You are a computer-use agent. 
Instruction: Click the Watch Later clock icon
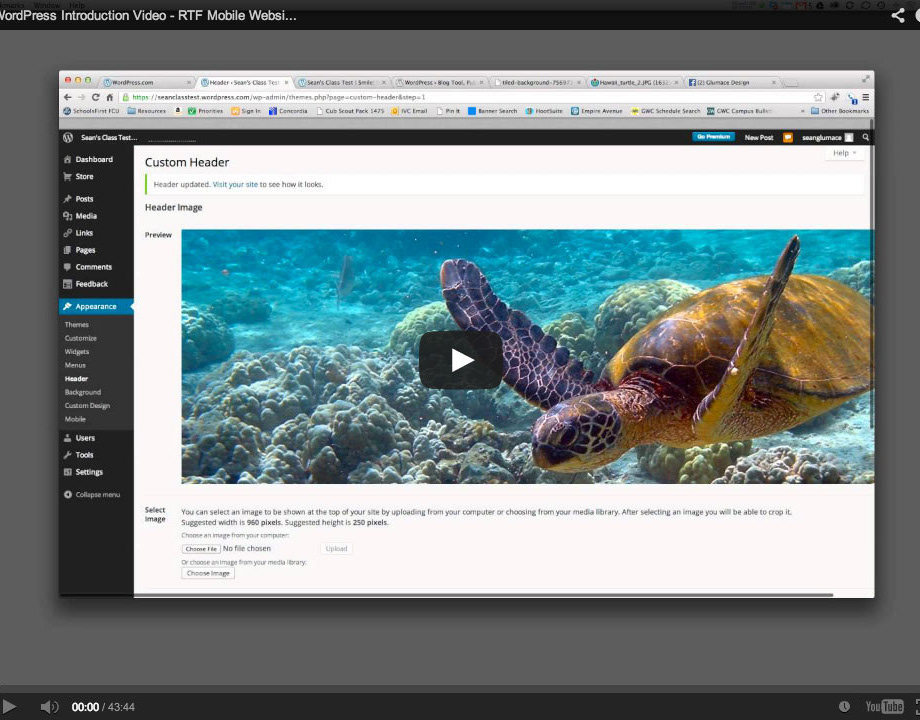(844, 707)
